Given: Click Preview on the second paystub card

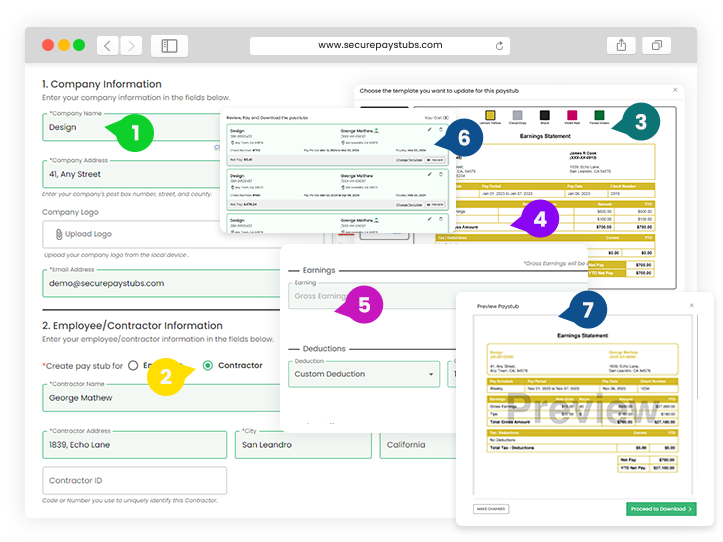Looking at the screenshot, I should (x=435, y=205).
